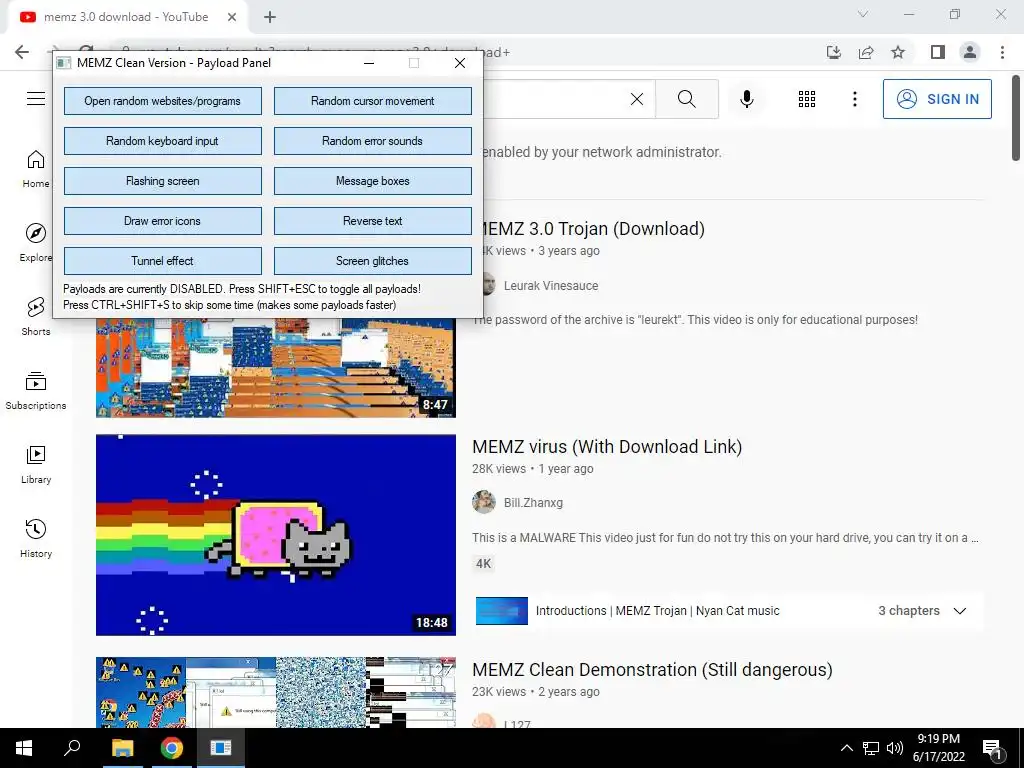Click Chrome icon in taskbar
The image size is (1024, 768).
coord(172,748)
